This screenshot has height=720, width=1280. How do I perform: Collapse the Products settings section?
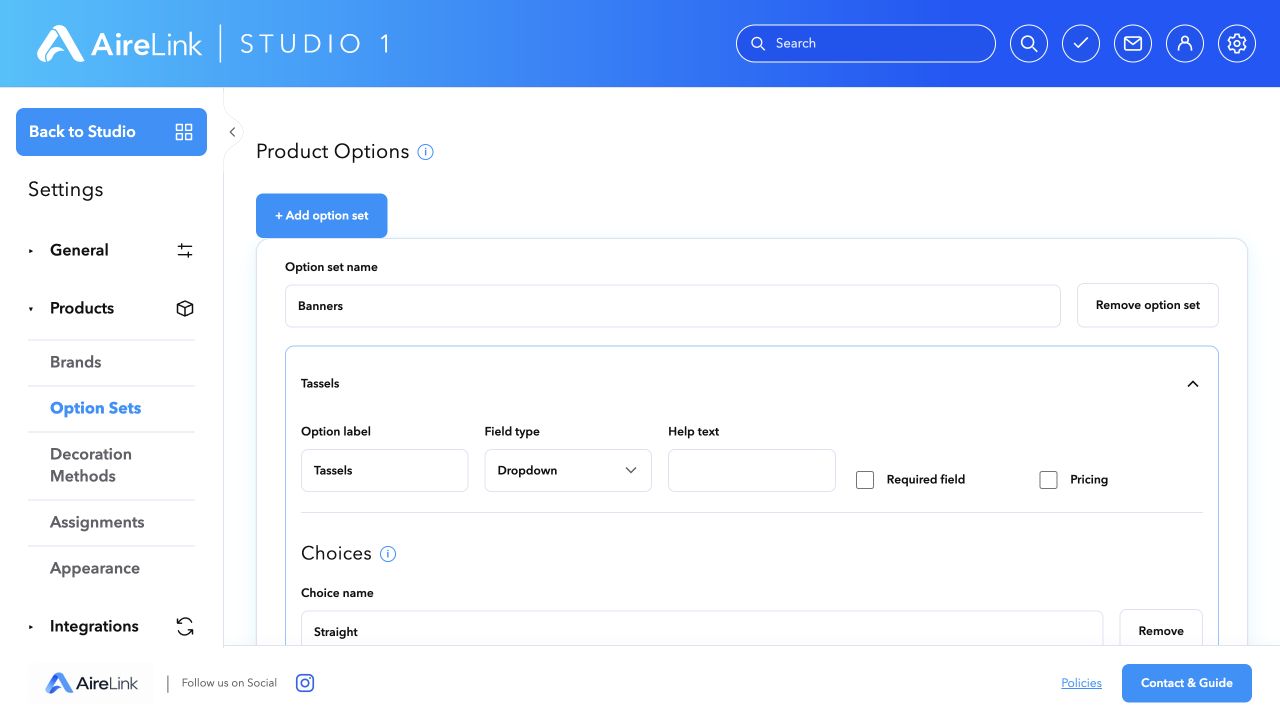pyautogui.click(x=31, y=309)
